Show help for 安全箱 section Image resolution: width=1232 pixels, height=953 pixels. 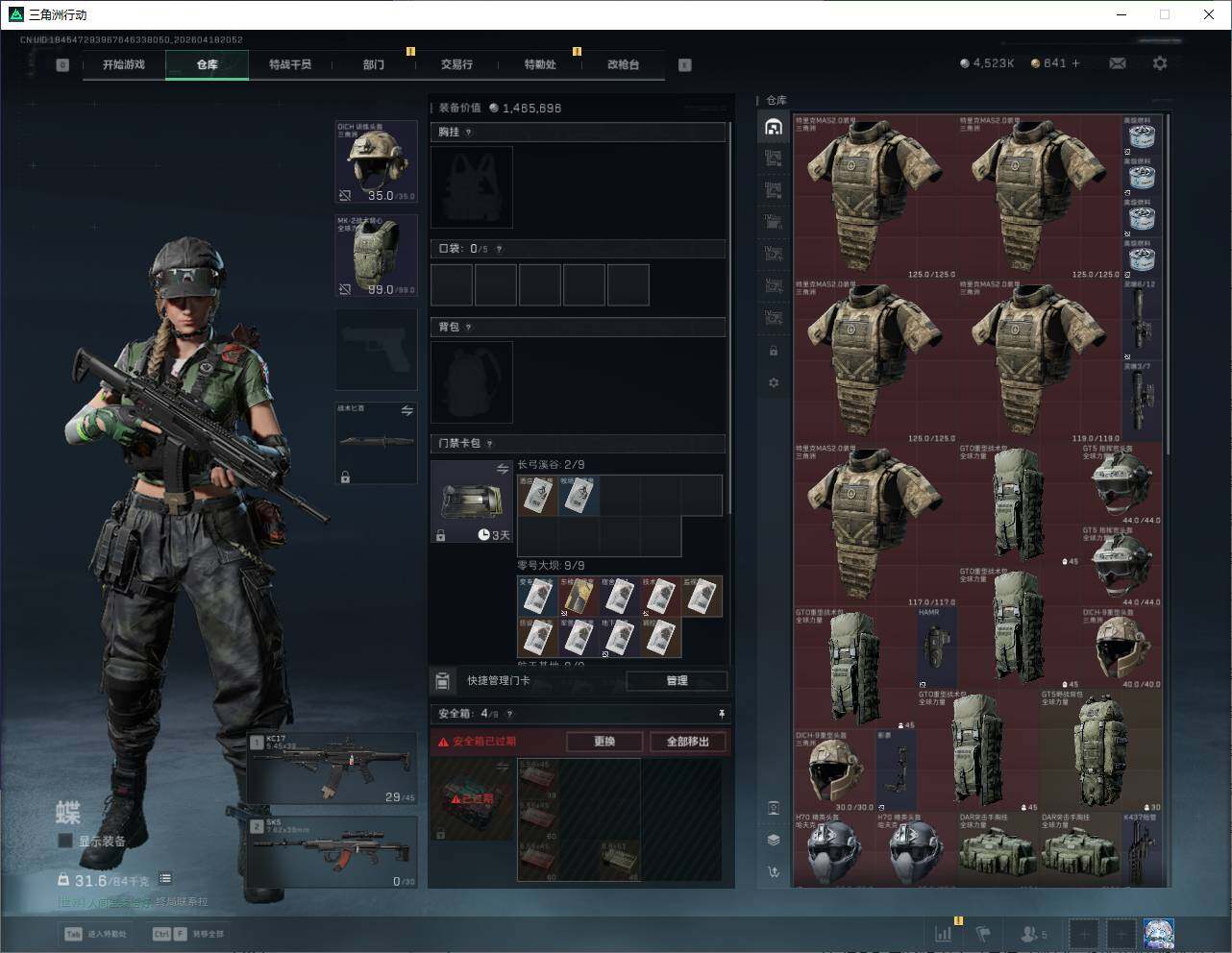(509, 714)
